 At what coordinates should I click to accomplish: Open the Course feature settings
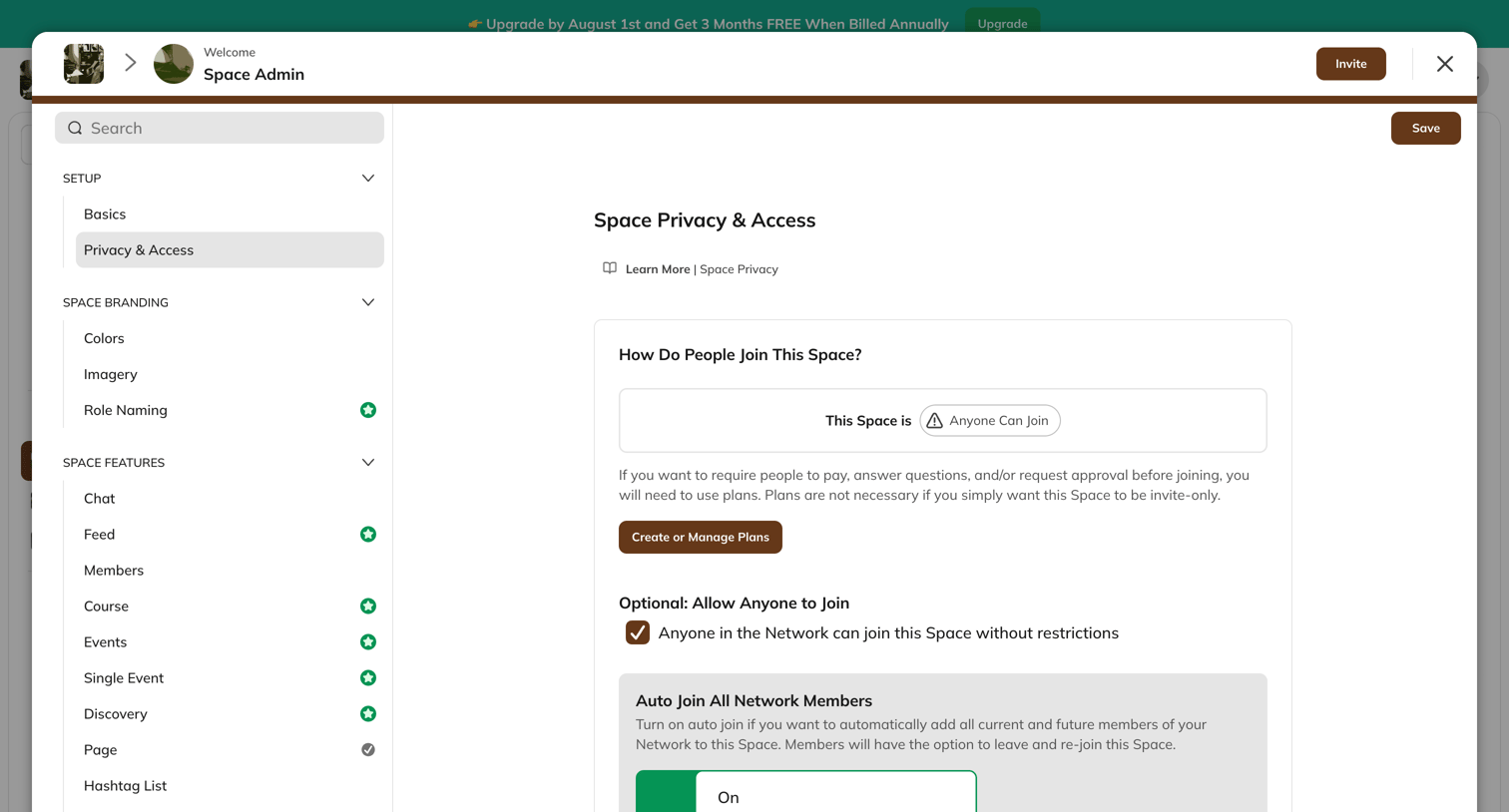(x=230, y=607)
